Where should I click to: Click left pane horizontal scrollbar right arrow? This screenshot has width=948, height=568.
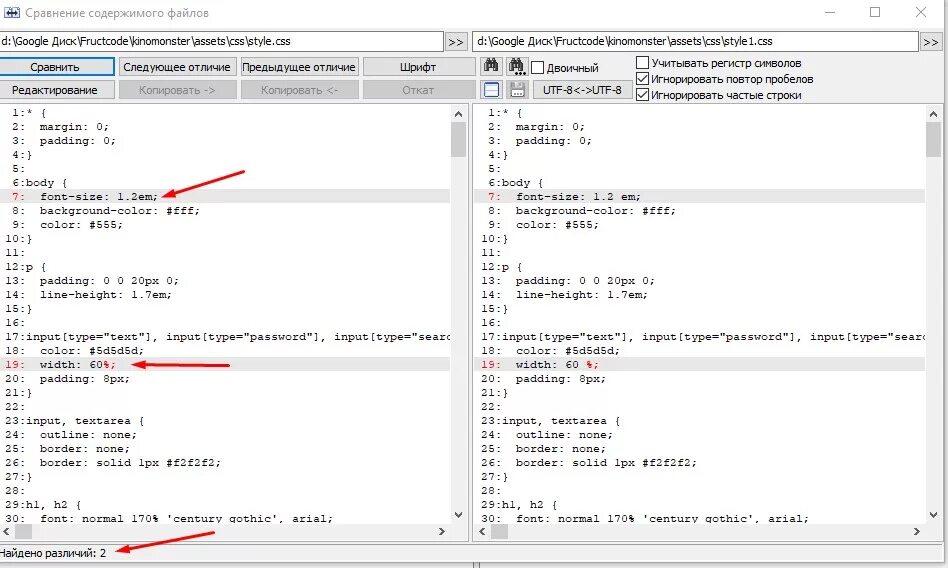pyautogui.click(x=442, y=532)
